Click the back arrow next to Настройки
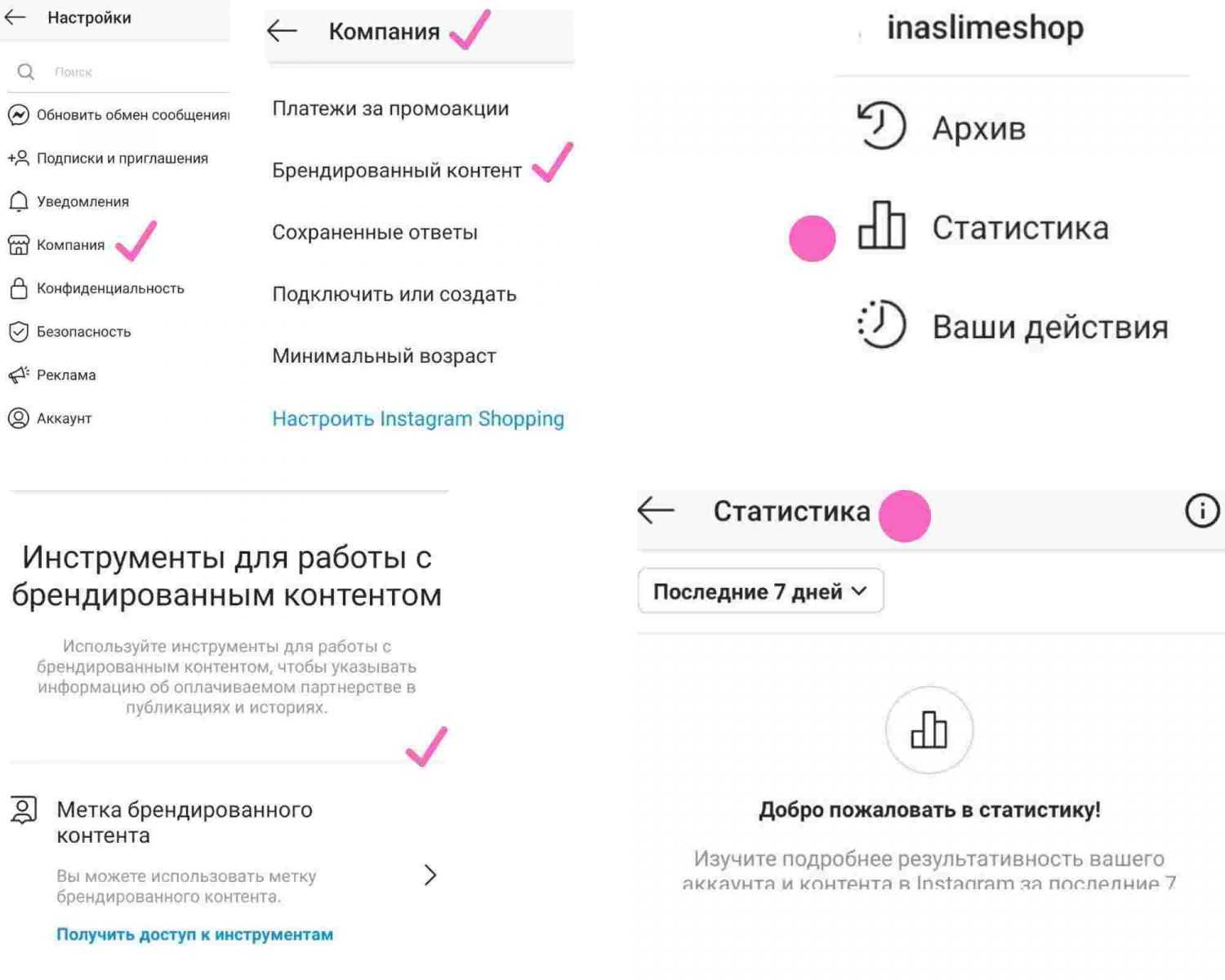Image resolution: width=1225 pixels, height=980 pixels. (x=16, y=17)
